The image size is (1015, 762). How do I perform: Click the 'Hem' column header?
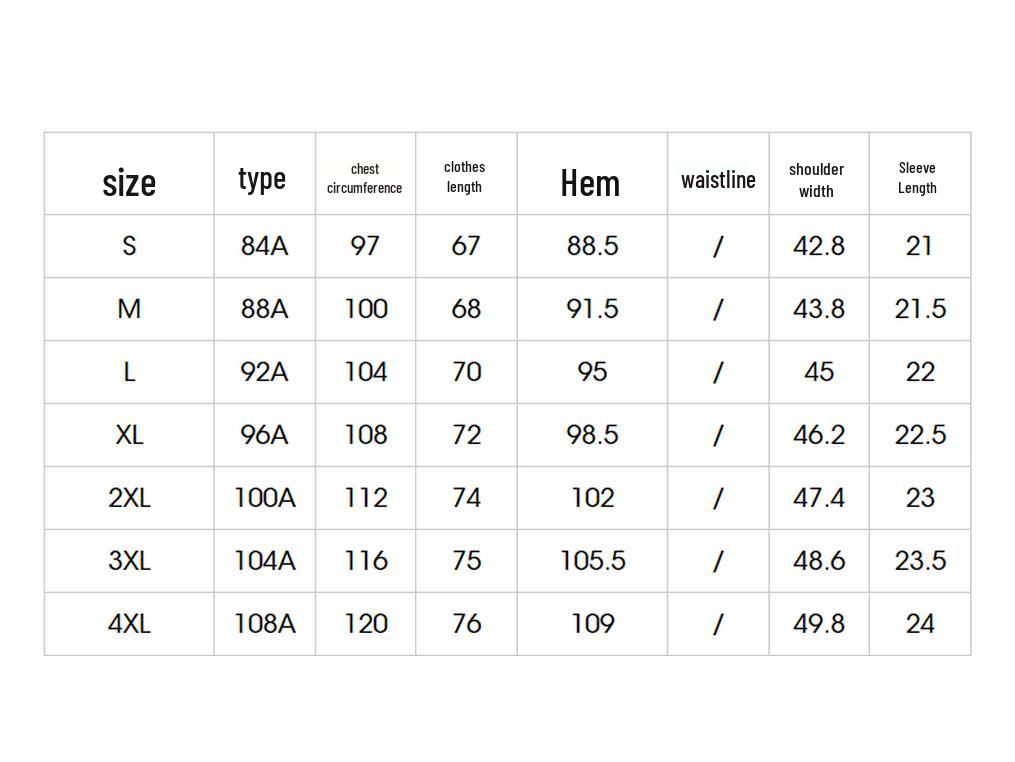(590, 183)
